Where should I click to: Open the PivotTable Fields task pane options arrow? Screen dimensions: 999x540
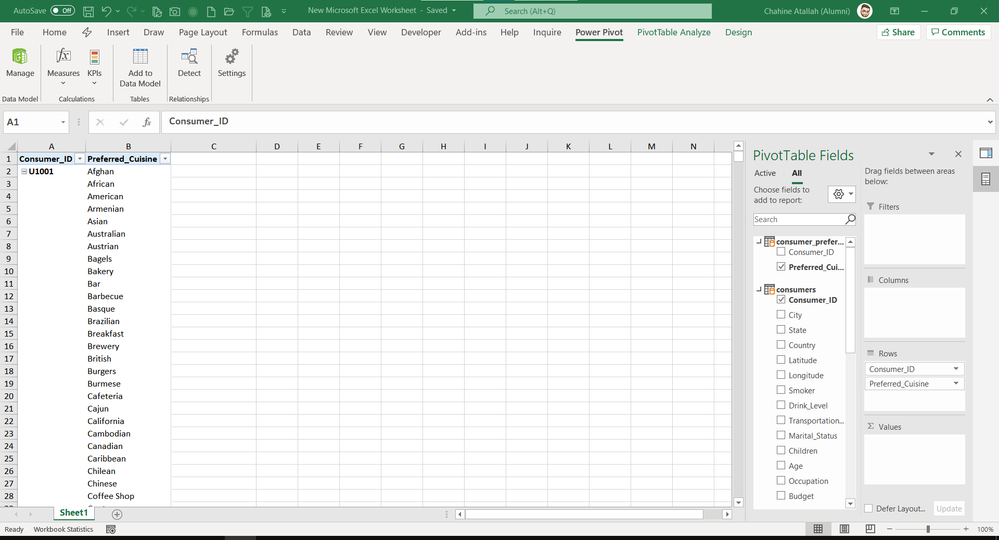click(931, 154)
